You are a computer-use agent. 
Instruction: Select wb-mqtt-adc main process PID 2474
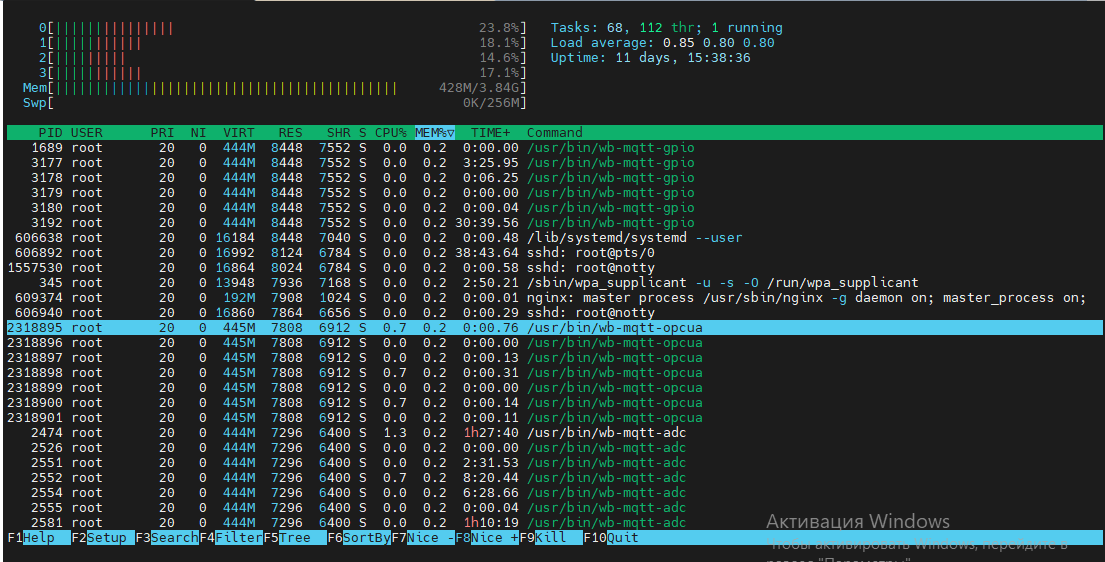tap(555, 432)
